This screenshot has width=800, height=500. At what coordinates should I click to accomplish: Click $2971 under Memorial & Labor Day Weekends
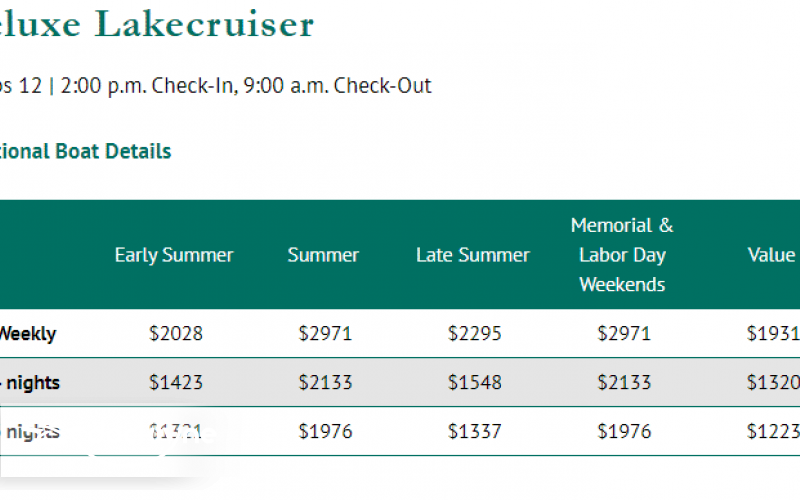click(x=624, y=334)
